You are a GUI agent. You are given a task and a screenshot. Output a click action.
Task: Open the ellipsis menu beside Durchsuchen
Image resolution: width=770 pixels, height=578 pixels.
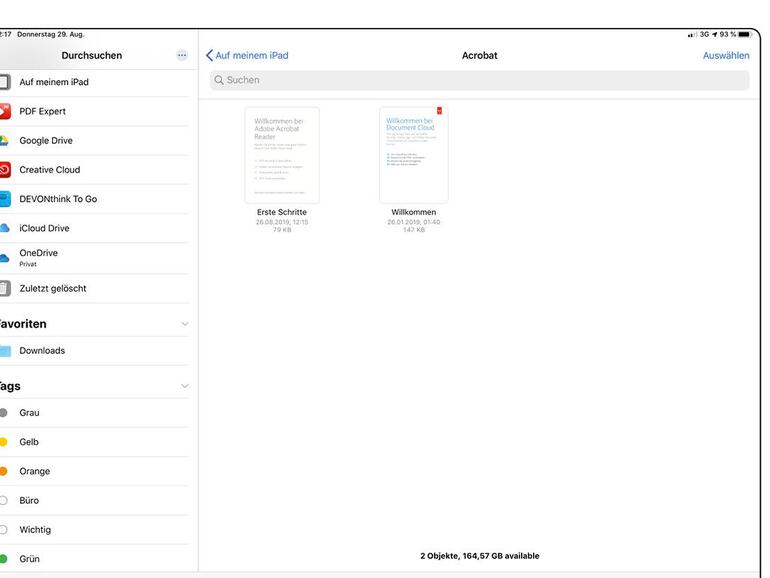(182, 55)
